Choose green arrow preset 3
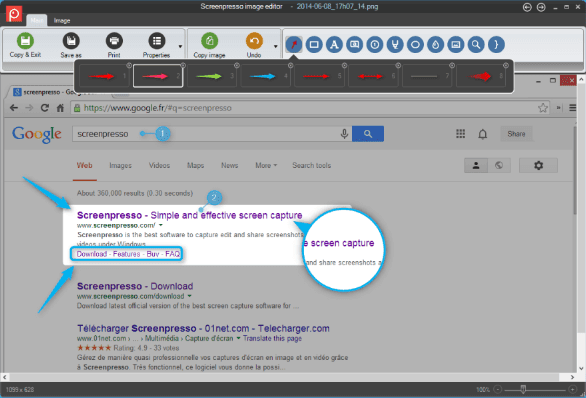Image resolution: width=586 pixels, height=398 pixels. (212, 76)
